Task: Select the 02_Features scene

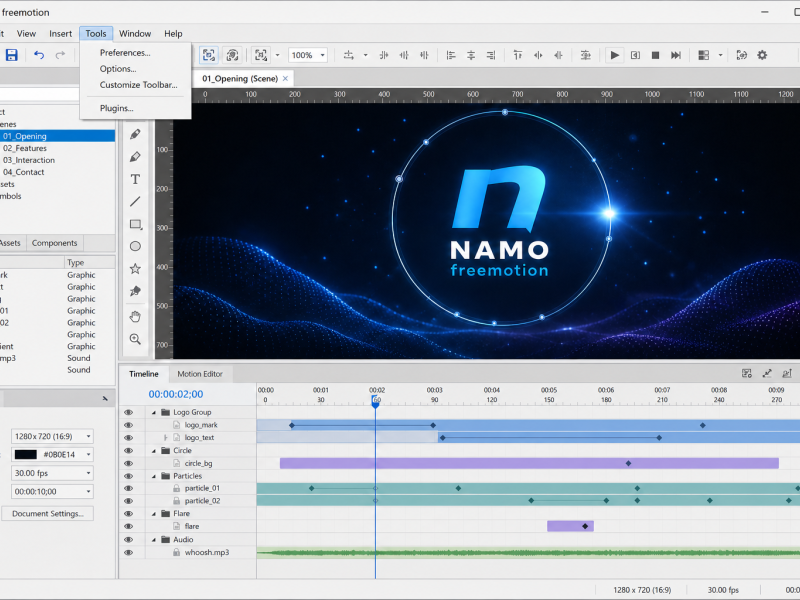Action: tap(25, 148)
